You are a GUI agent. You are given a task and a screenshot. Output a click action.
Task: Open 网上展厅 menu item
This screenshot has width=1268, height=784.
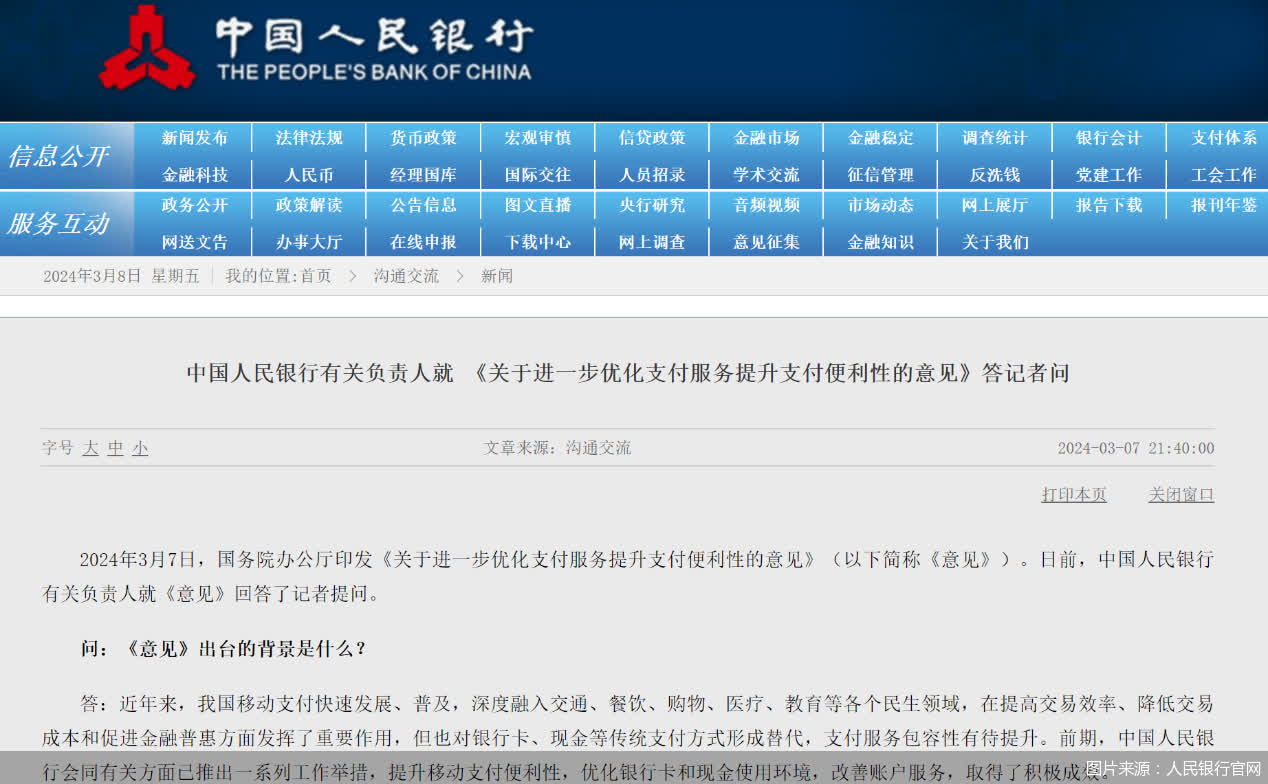[x=995, y=205]
